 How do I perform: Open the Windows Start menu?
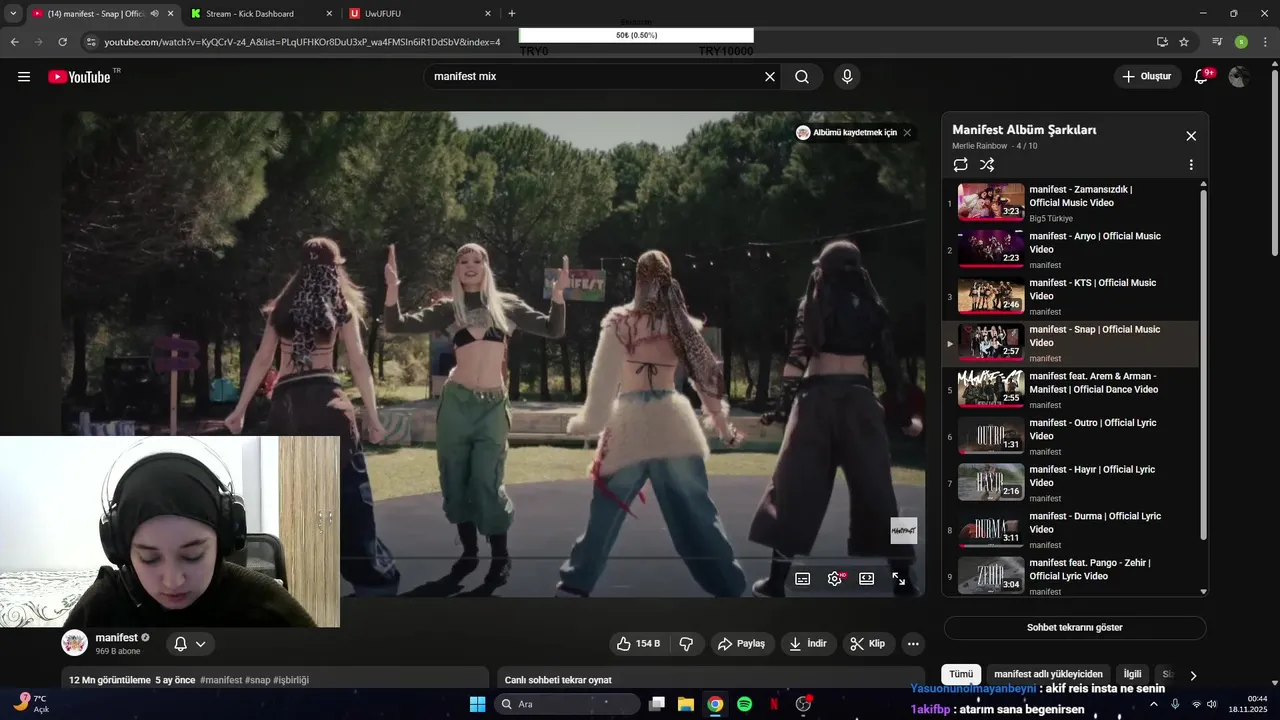[x=477, y=704]
